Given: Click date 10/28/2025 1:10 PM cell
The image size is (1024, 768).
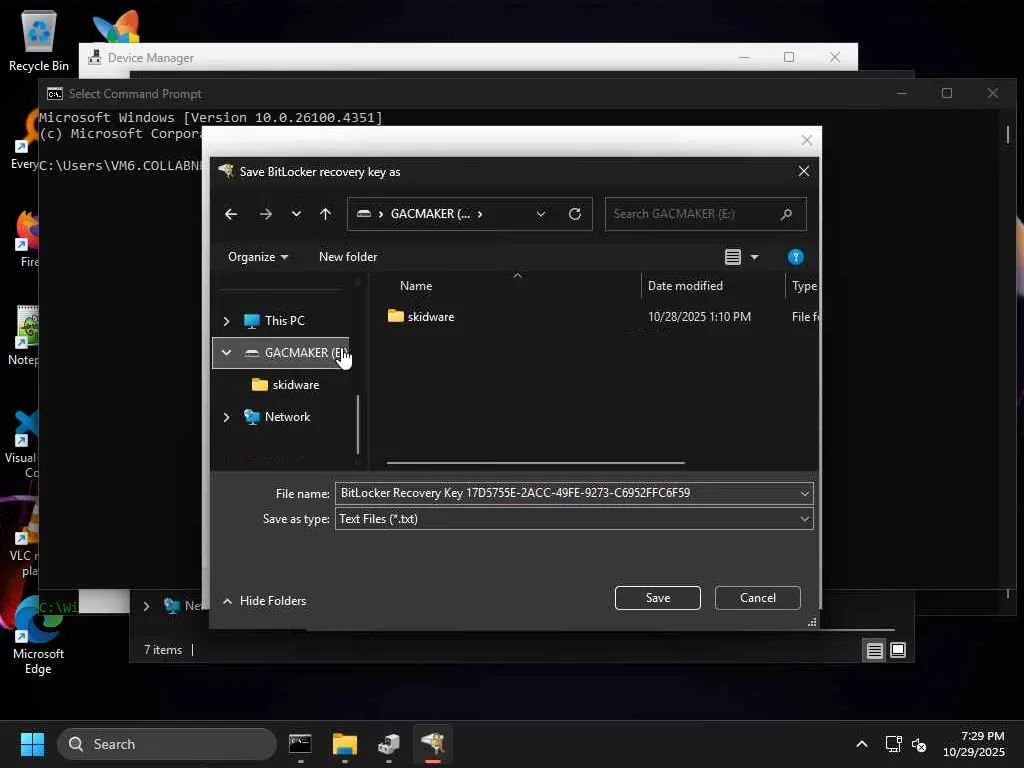Looking at the screenshot, I should (x=699, y=317).
